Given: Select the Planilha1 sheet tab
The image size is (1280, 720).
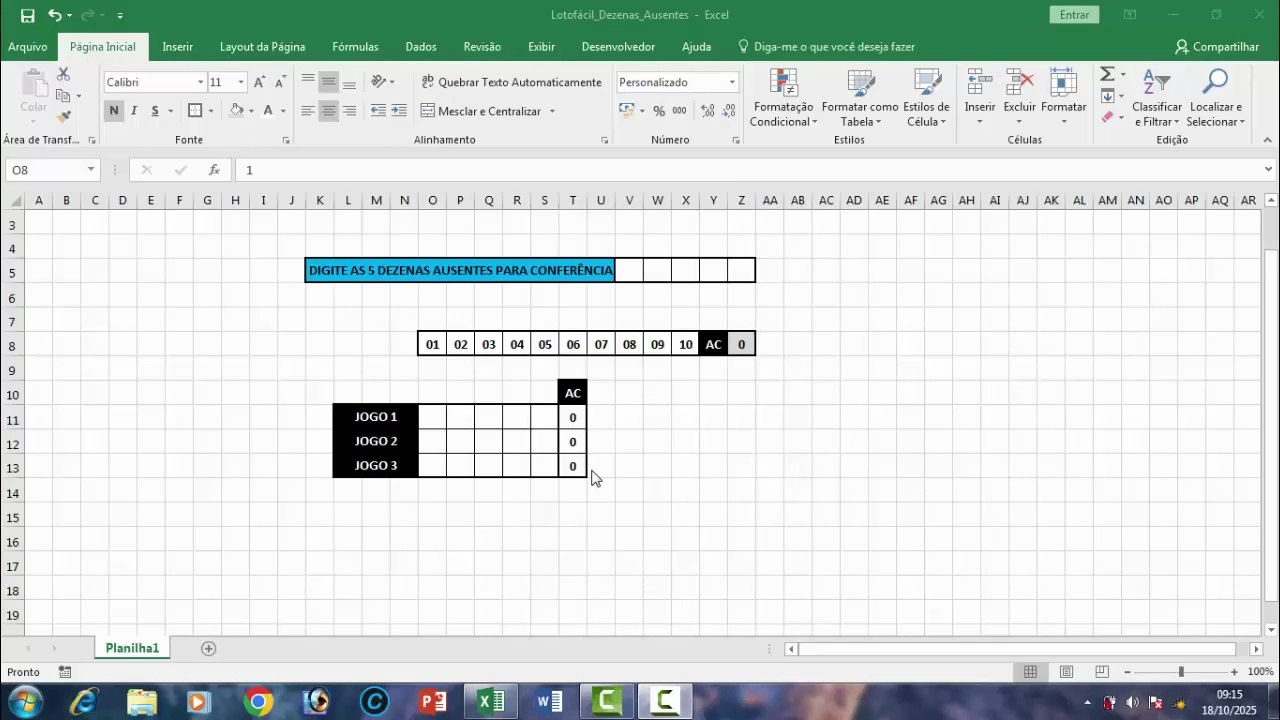Looking at the screenshot, I should pyautogui.click(x=132, y=649).
